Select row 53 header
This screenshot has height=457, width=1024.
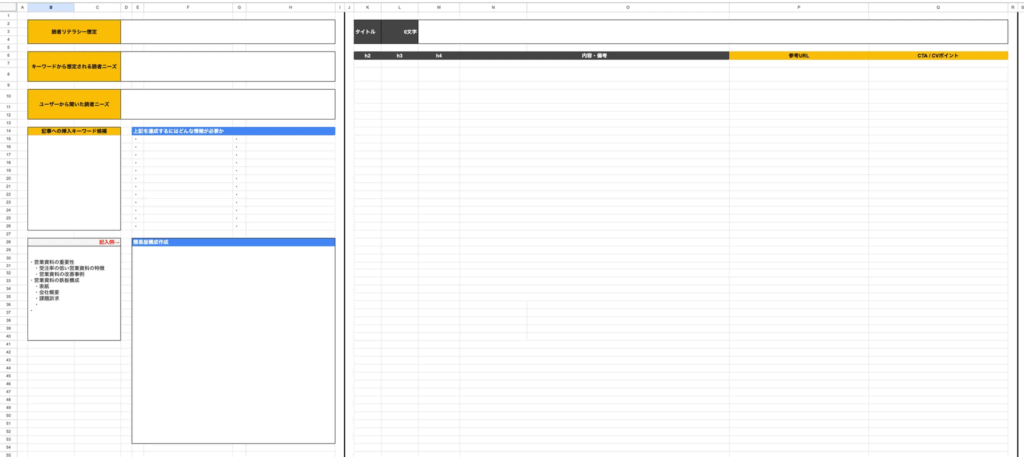click(9, 439)
